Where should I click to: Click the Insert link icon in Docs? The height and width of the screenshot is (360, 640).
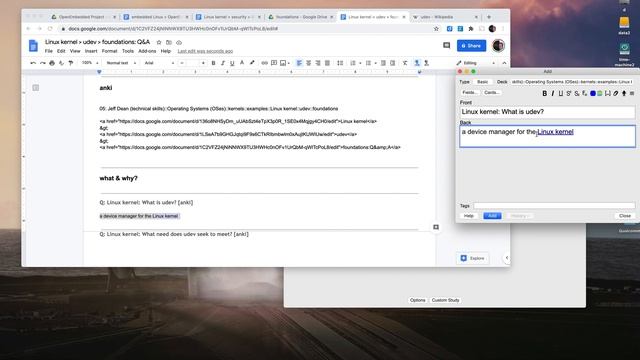pos(264,63)
